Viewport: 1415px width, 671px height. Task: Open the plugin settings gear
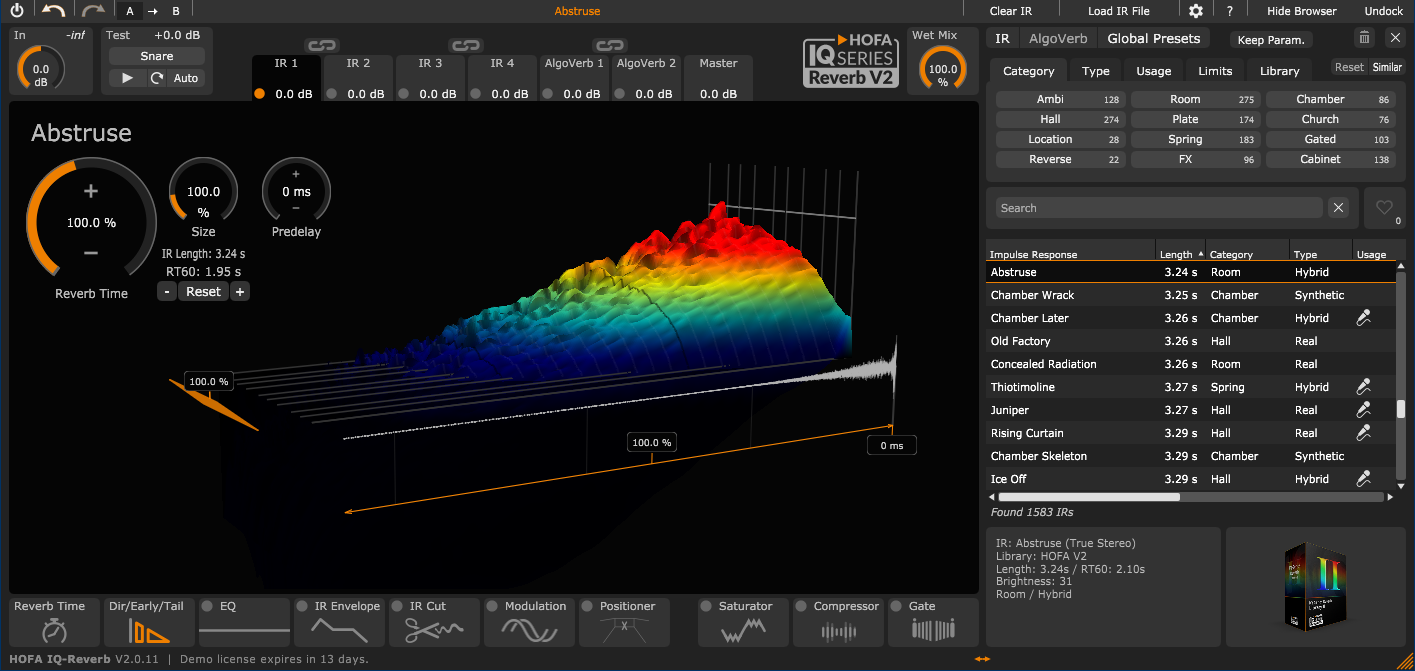coord(1196,10)
